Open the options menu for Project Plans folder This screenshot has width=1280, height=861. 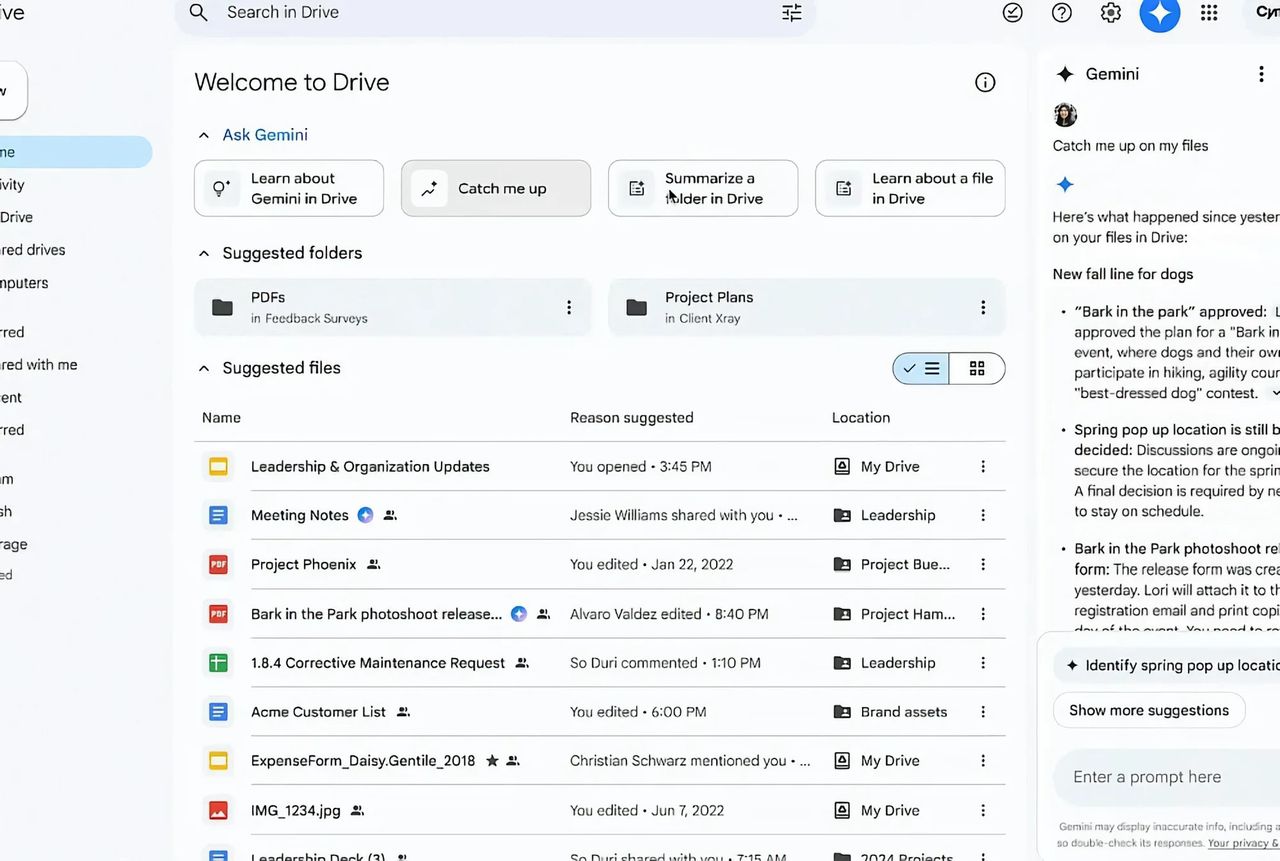983,306
